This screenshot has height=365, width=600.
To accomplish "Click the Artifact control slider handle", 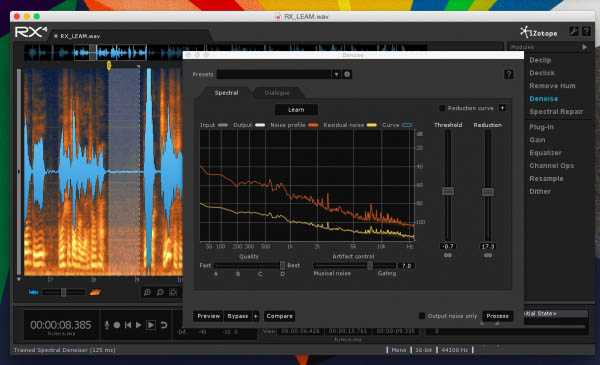I will (370, 265).
